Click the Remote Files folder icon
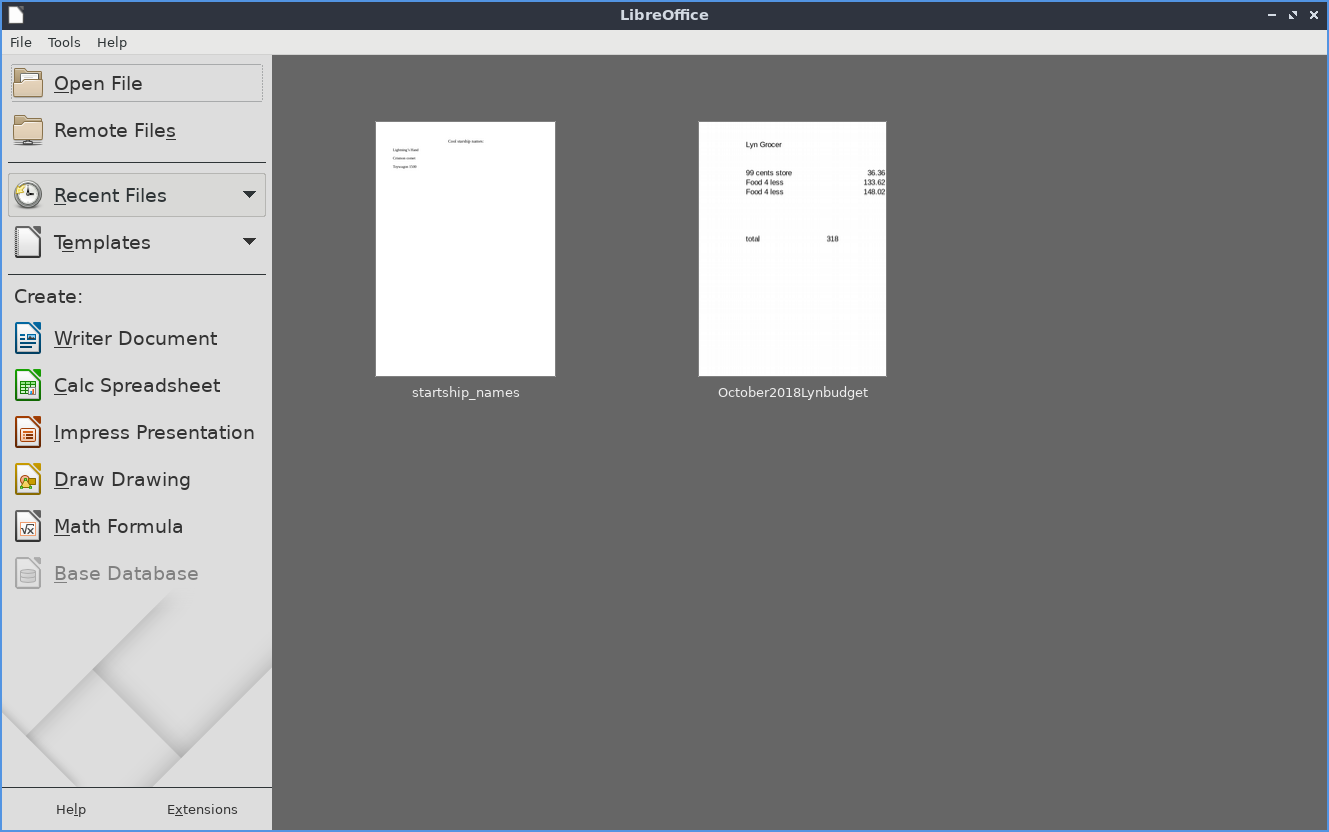This screenshot has height=832, width=1329. coord(28,130)
